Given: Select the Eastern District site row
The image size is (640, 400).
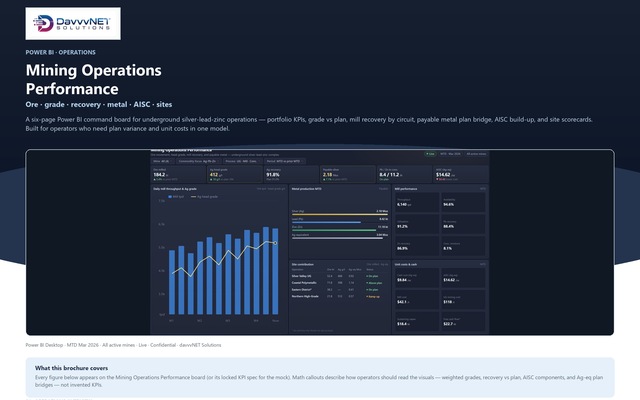Looking at the screenshot, I should point(340,290).
